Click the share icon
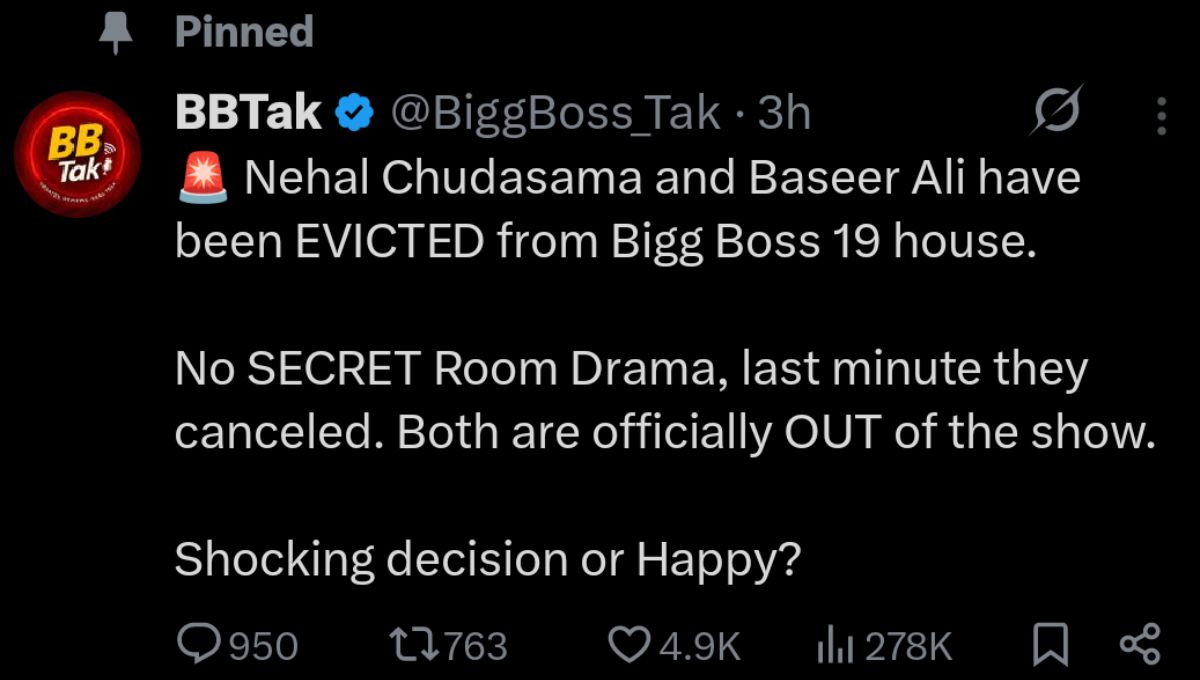The height and width of the screenshot is (680, 1200). pos(1139,644)
